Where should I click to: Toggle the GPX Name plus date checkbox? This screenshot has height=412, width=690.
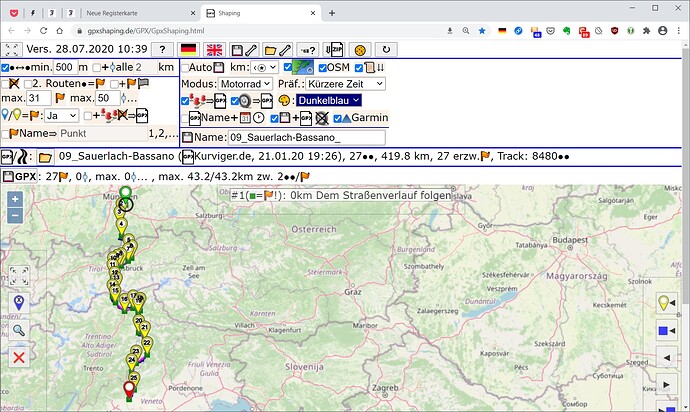(x=185, y=118)
